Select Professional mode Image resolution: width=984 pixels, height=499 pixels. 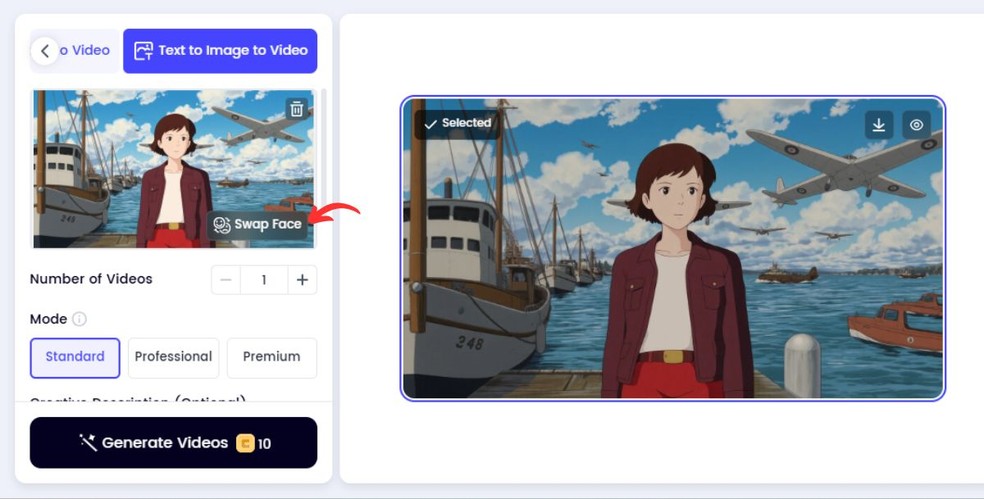pyautogui.click(x=173, y=358)
